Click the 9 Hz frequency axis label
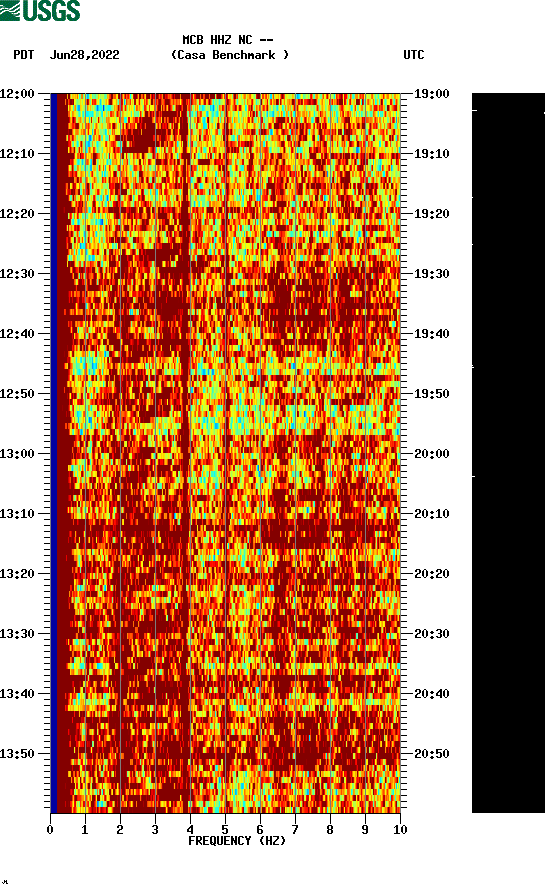Image resolution: width=552 pixels, height=893 pixels. point(365,830)
